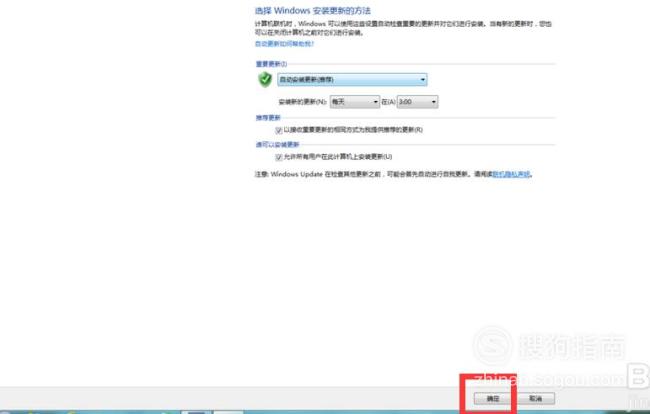Click the 重要更新 section label
Viewport: 650px width, 414px height.
271,64
